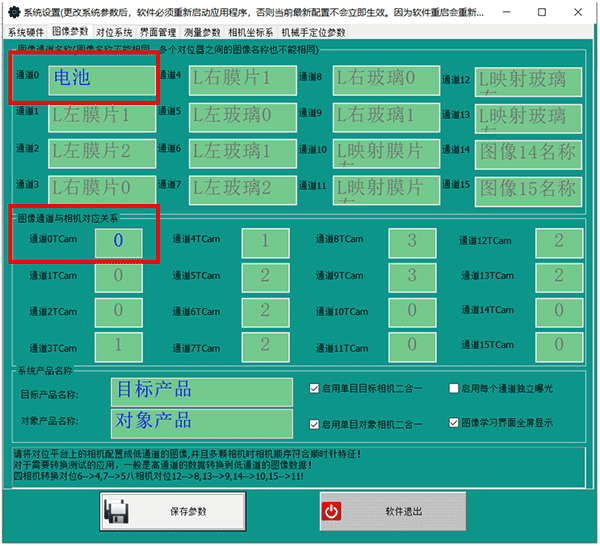
Task: Click the red power exit icon
Action: point(333,511)
